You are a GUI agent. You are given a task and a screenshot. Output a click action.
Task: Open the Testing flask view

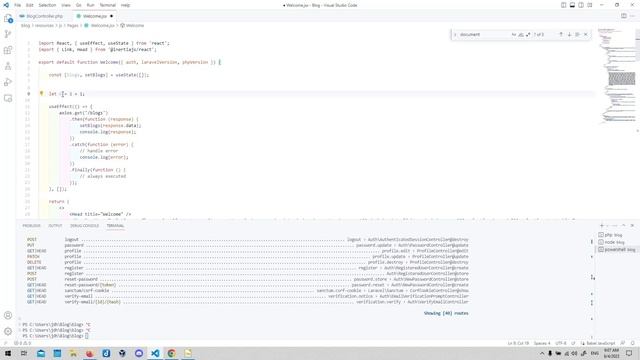(8, 66)
